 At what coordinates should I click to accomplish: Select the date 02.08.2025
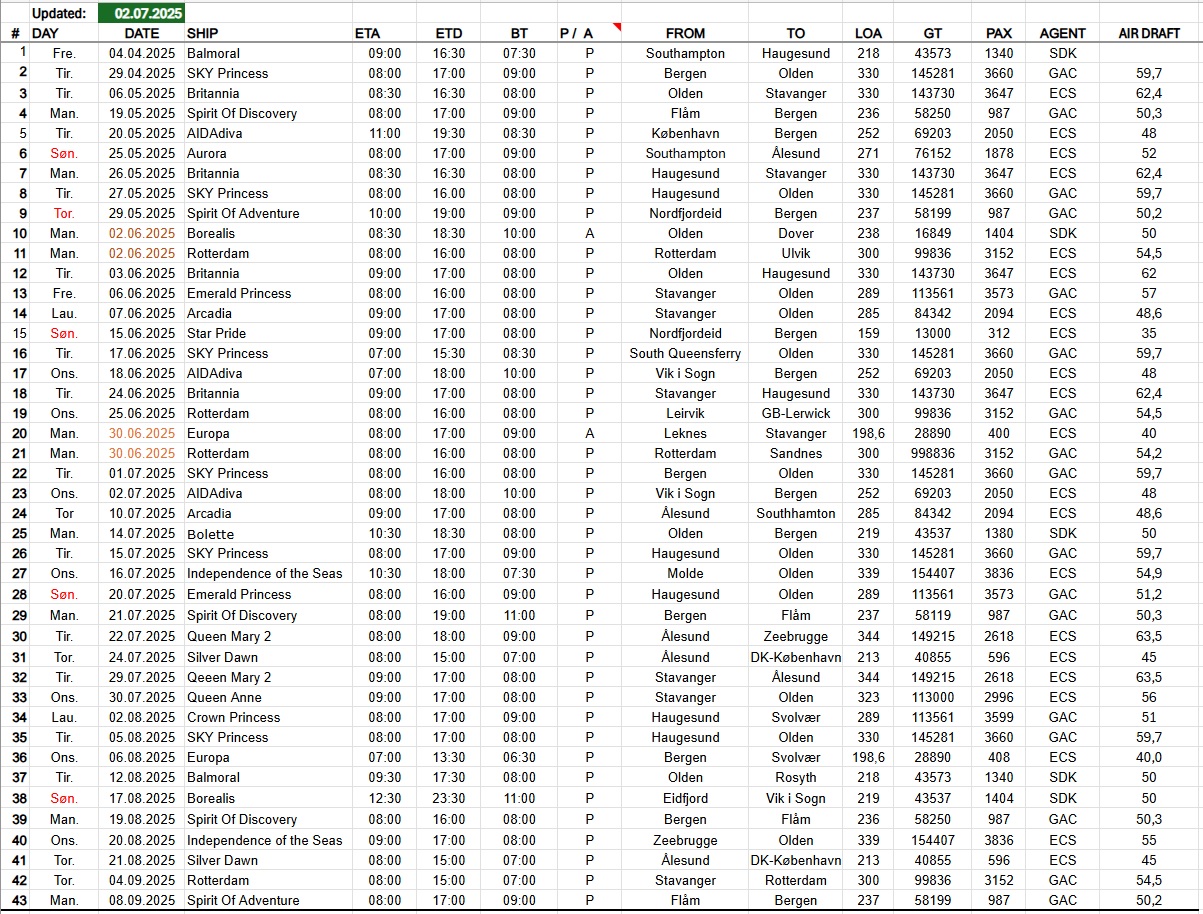pyautogui.click(x=142, y=717)
